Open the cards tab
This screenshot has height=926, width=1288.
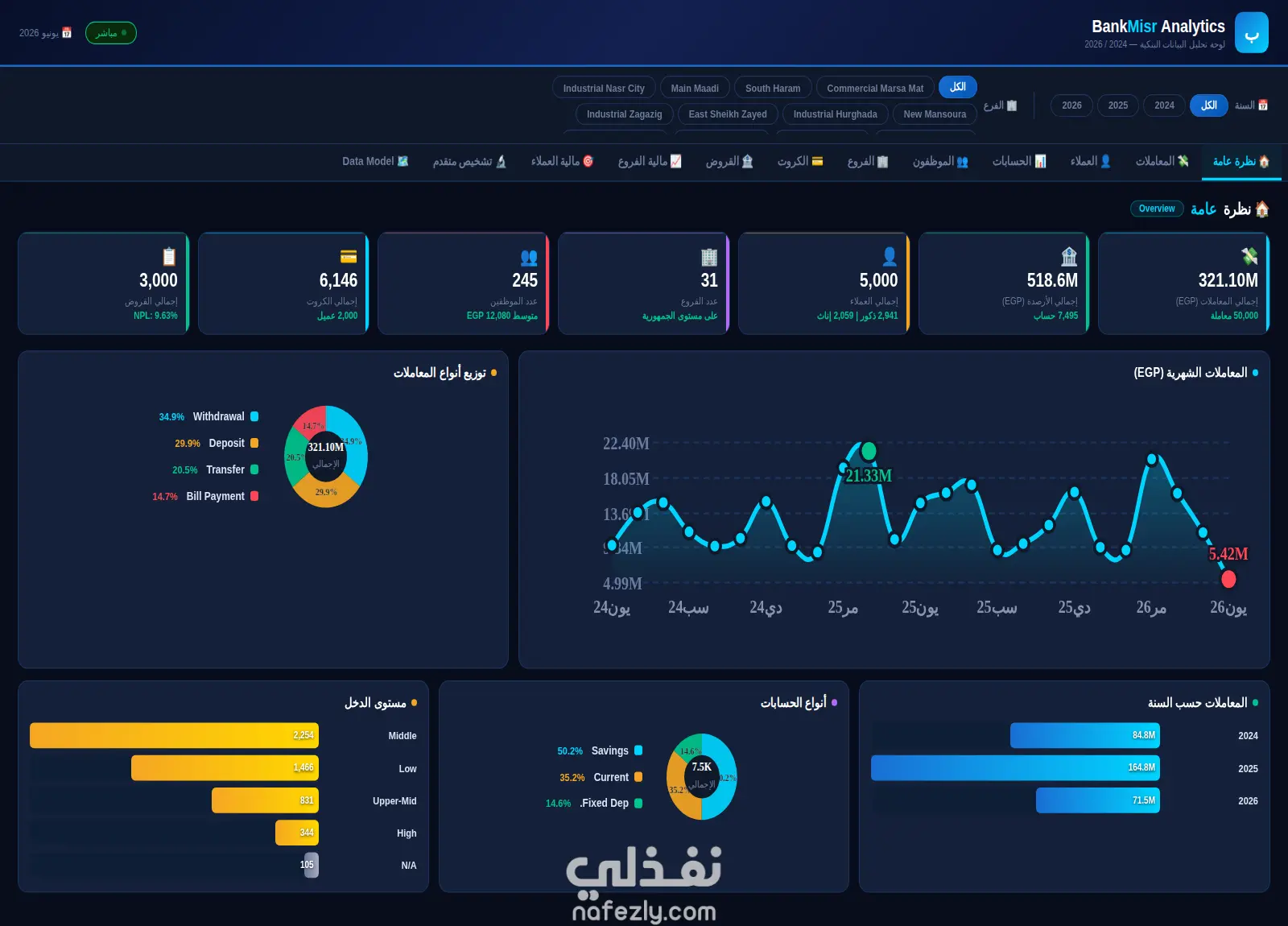tap(800, 162)
